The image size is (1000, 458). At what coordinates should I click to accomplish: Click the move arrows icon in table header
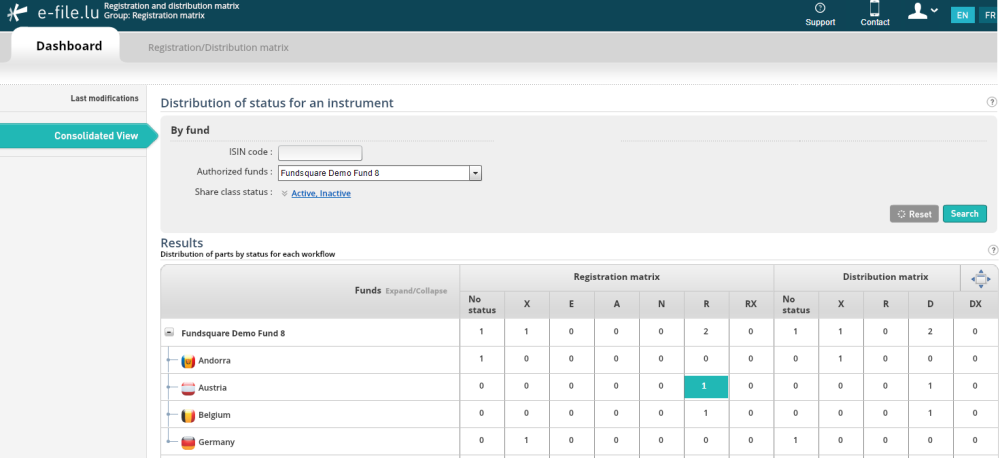coord(979,279)
